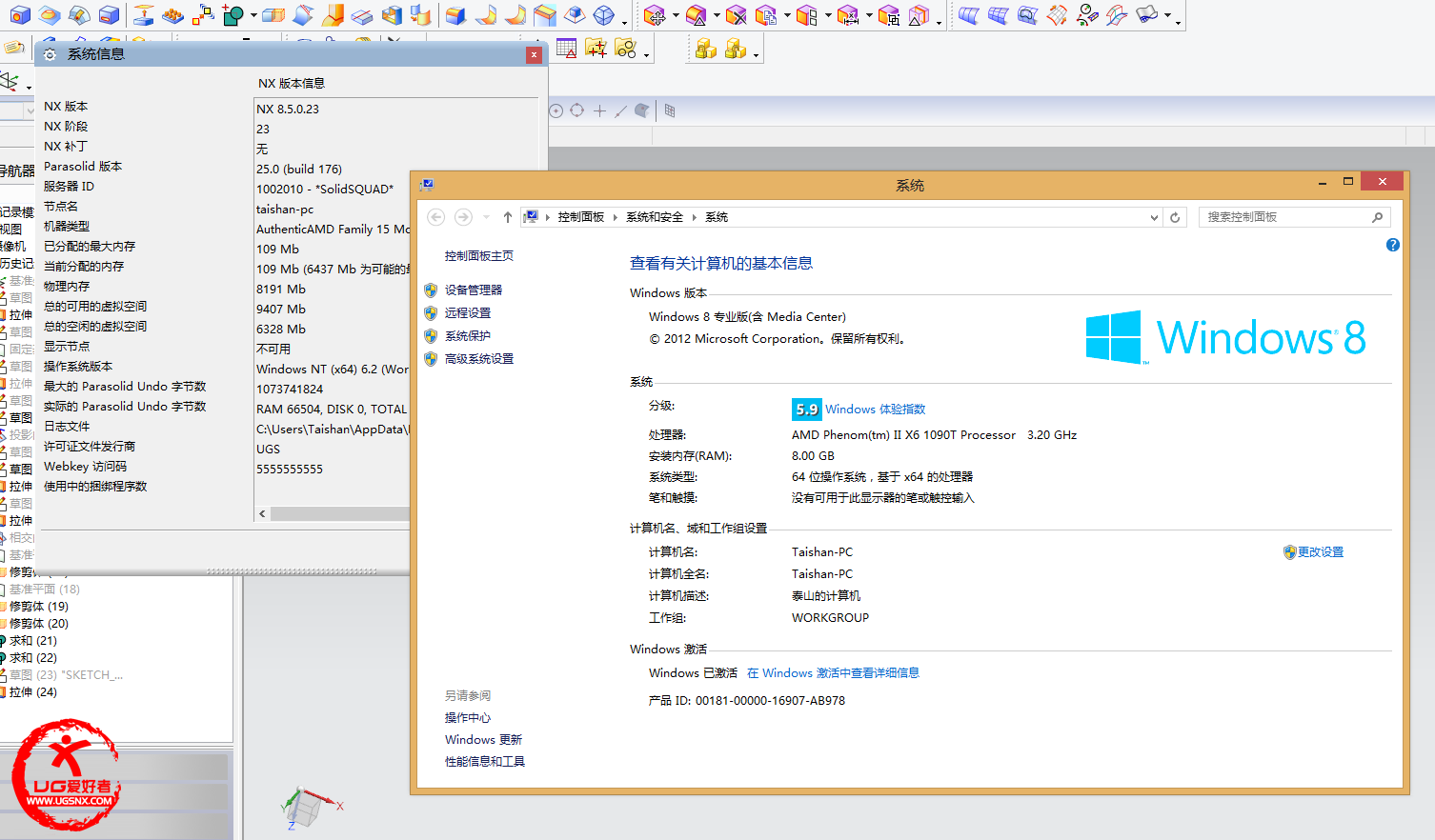Click the Up arrow in the 系统 window

point(508,217)
